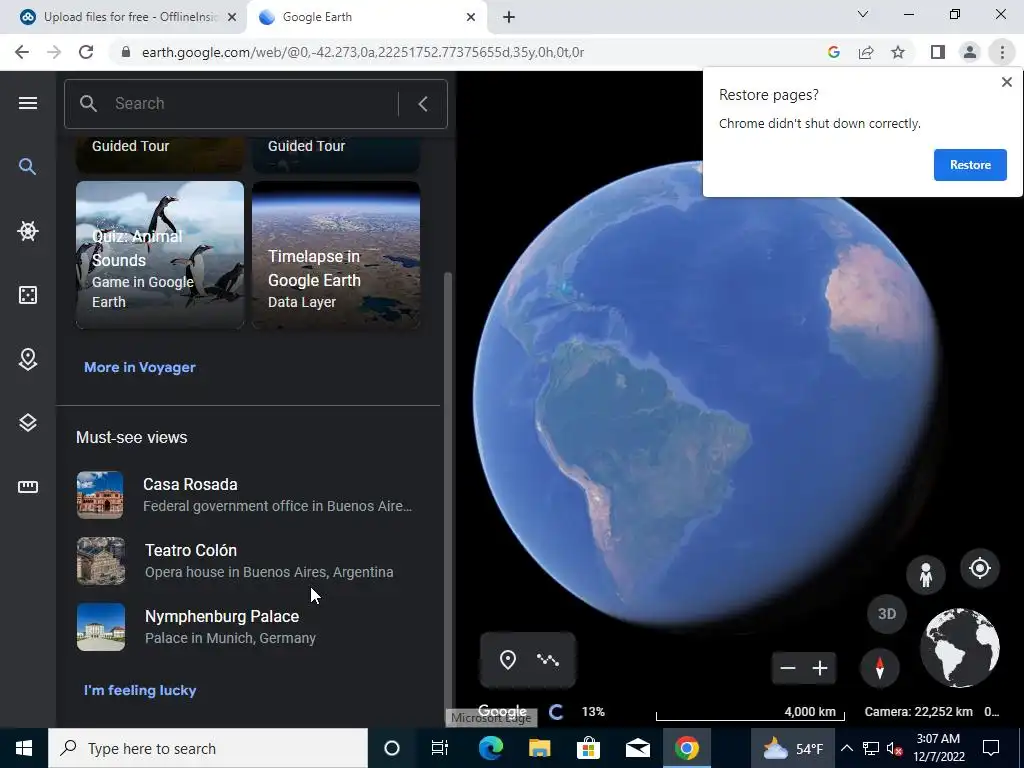1024x768 pixels.
Task: Open Timelapse in Google Earth card
Action: [336, 255]
